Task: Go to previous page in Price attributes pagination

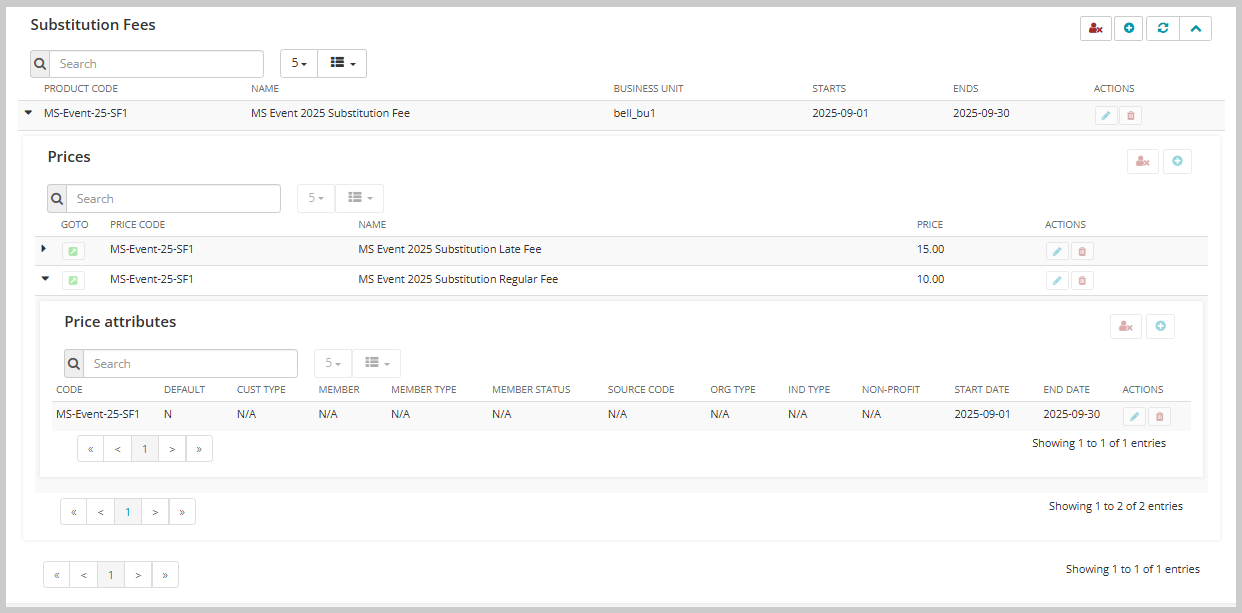Action: [117, 449]
